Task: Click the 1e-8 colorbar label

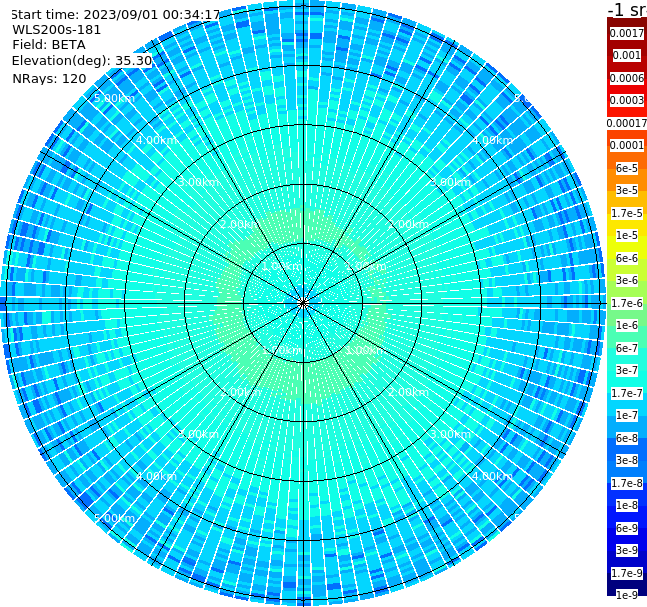Action: coord(627,505)
